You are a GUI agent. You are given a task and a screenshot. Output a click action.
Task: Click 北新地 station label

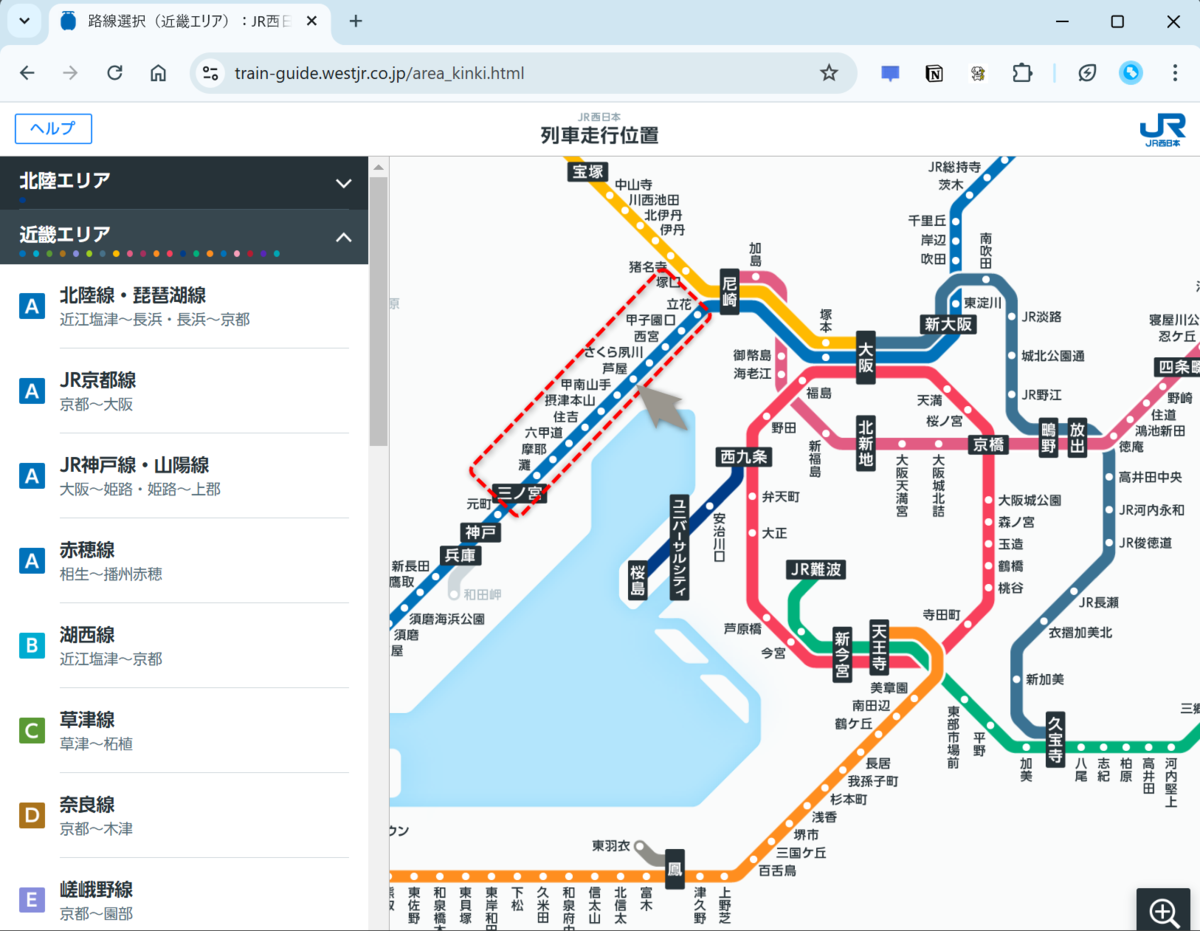(x=865, y=443)
